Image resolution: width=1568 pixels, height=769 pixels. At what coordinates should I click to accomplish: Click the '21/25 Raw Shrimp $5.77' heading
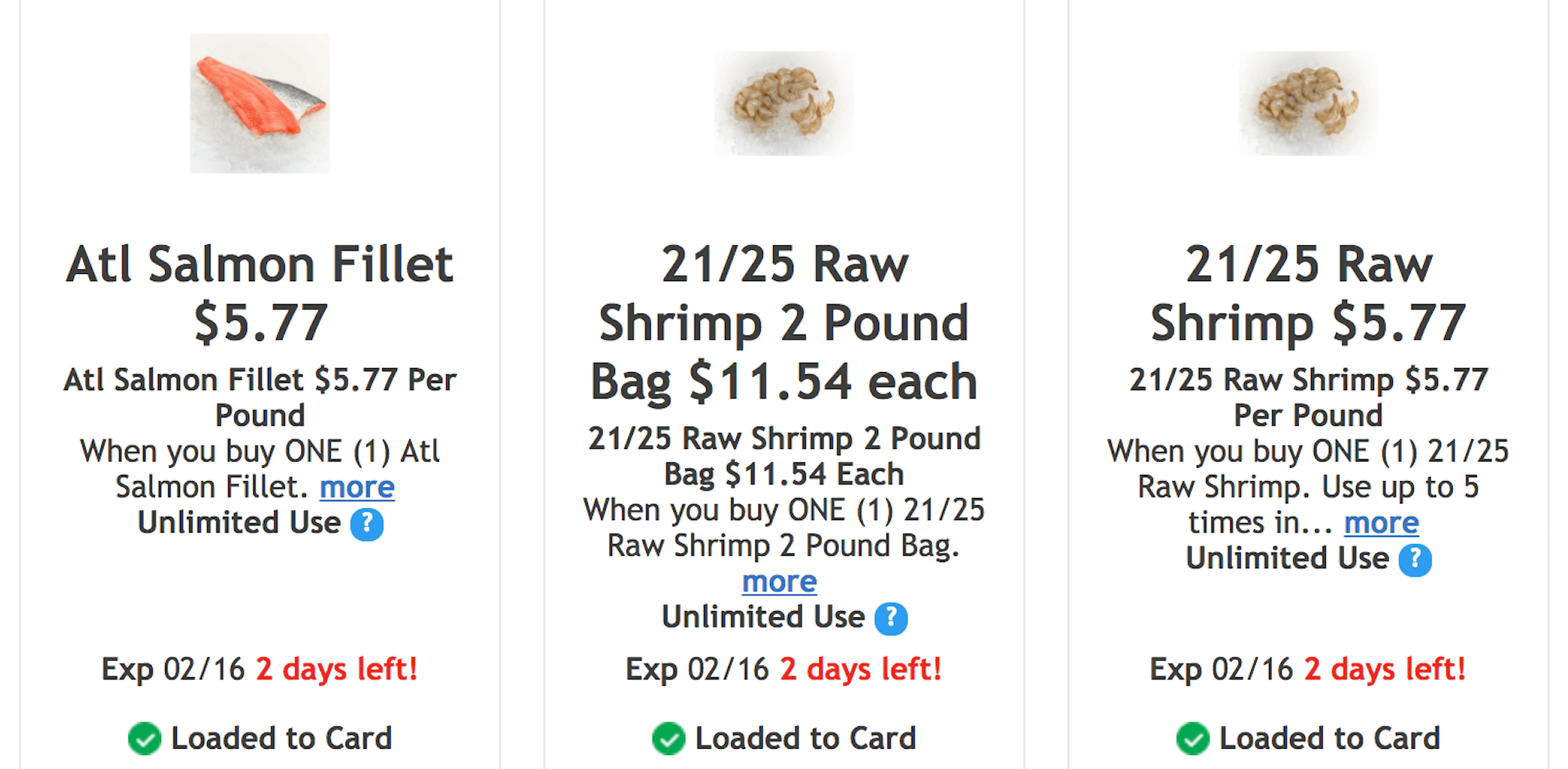tap(1308, 293)
